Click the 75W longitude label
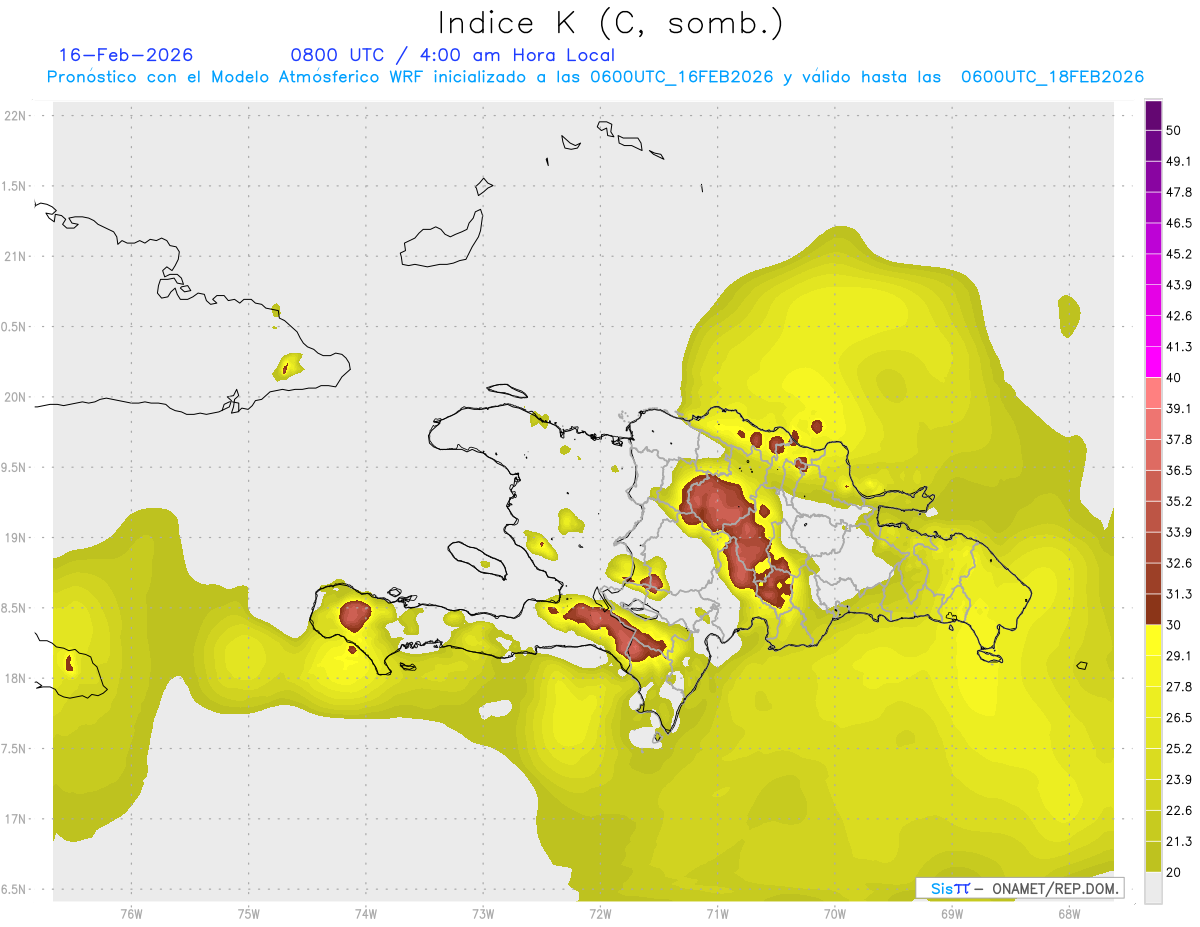This screenshot has width=1200, height=927. point(249,913)
